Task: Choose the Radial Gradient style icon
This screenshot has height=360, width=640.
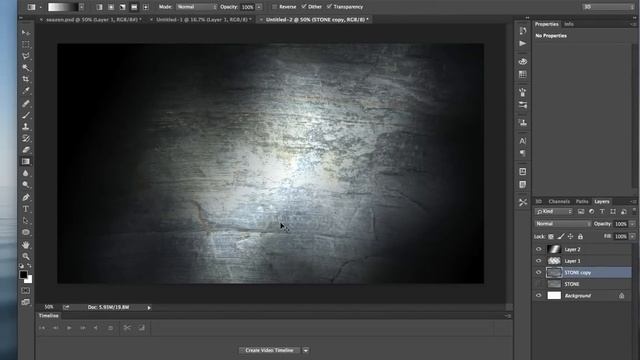Action: click(x=111, y=7)
